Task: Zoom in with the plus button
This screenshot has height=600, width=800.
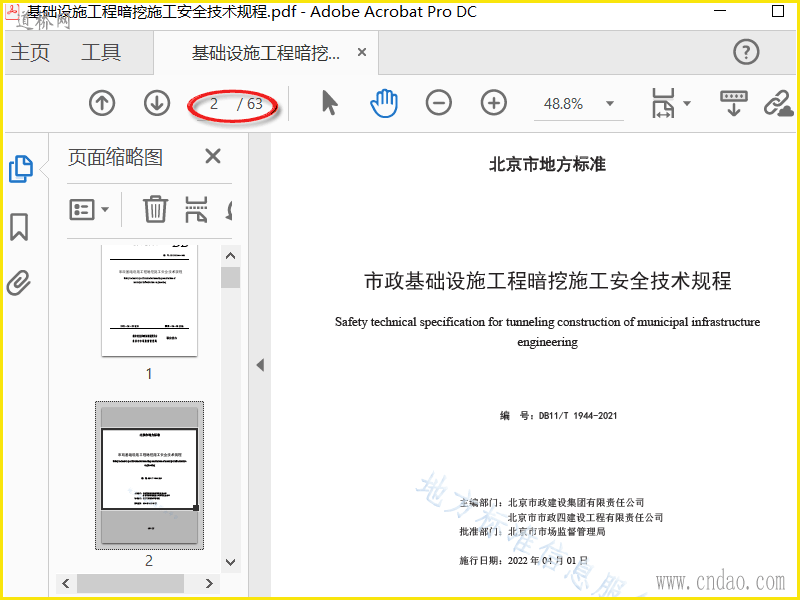Action: (x=493, y=103)
